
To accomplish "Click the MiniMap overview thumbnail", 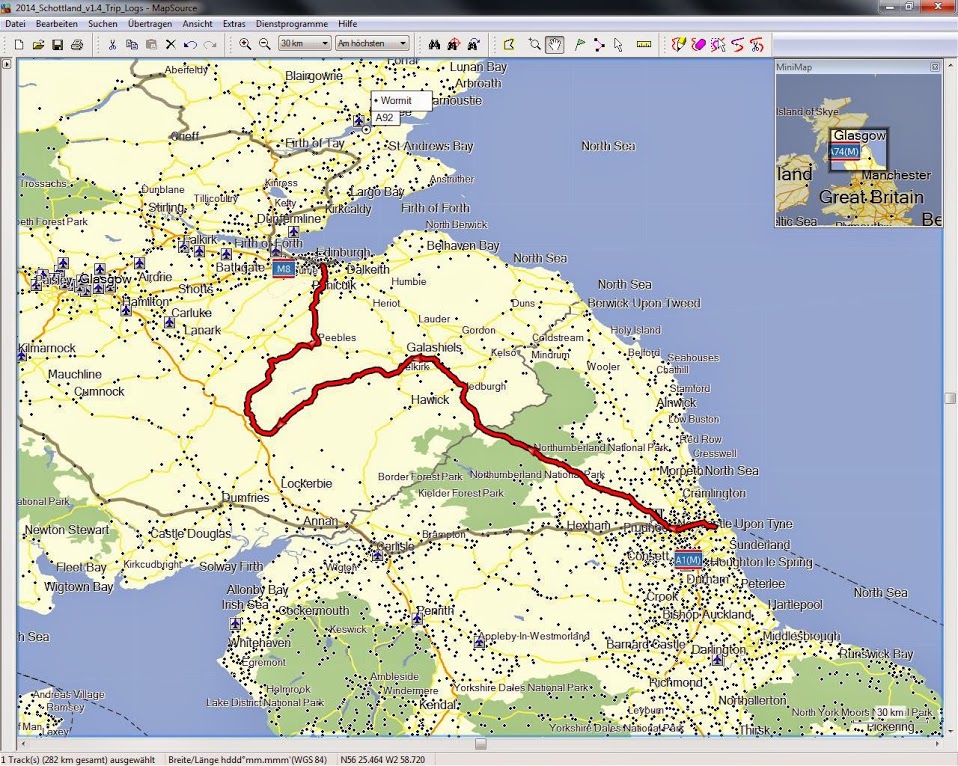I will coord(858,150).
